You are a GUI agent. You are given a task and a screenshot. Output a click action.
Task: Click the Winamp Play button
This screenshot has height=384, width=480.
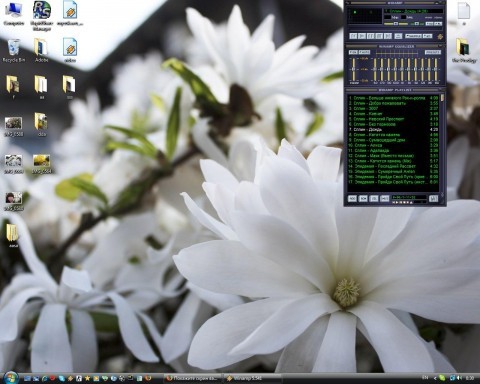362,36
